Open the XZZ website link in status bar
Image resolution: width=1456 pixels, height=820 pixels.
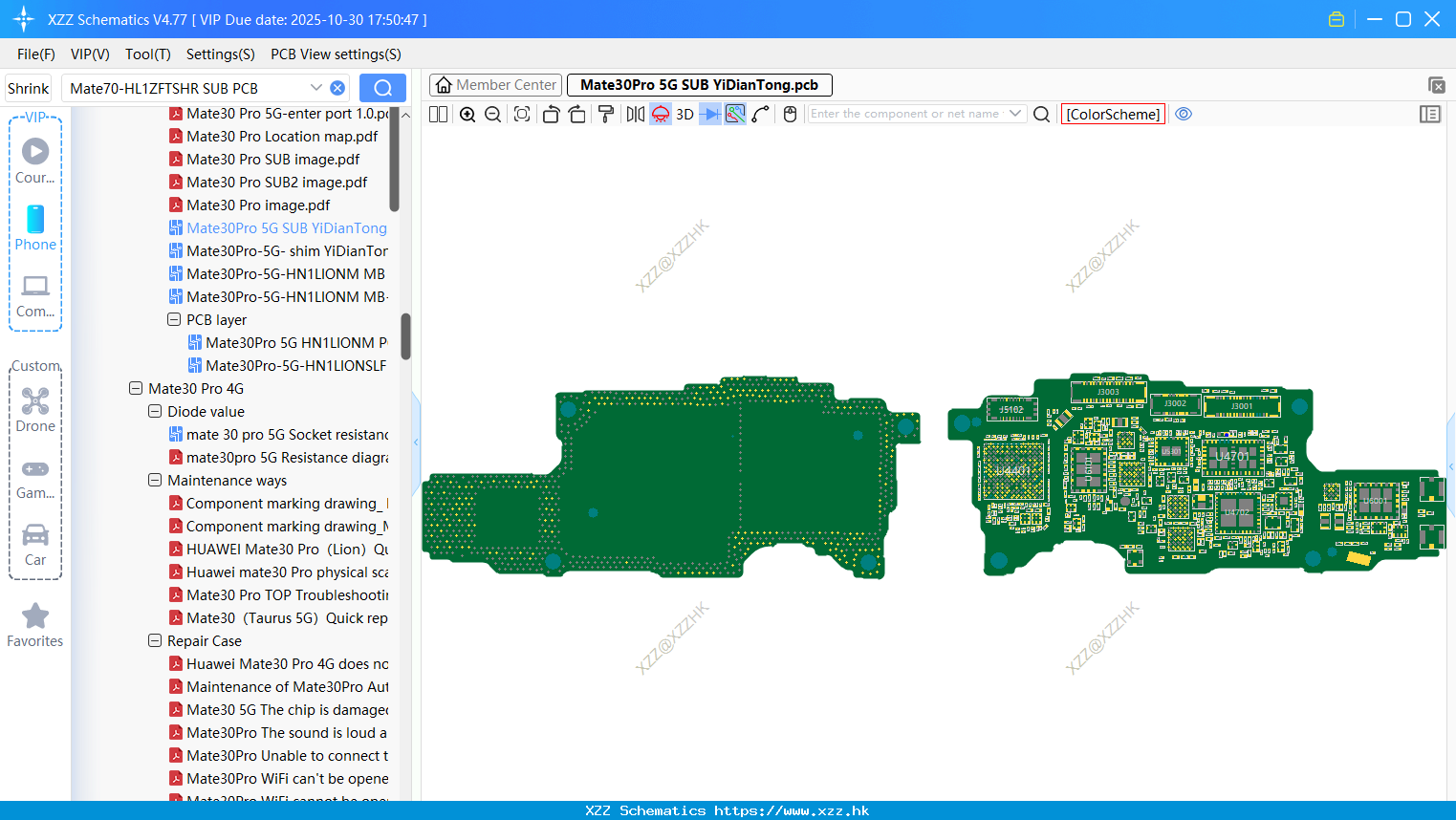(x=792, y=810)
